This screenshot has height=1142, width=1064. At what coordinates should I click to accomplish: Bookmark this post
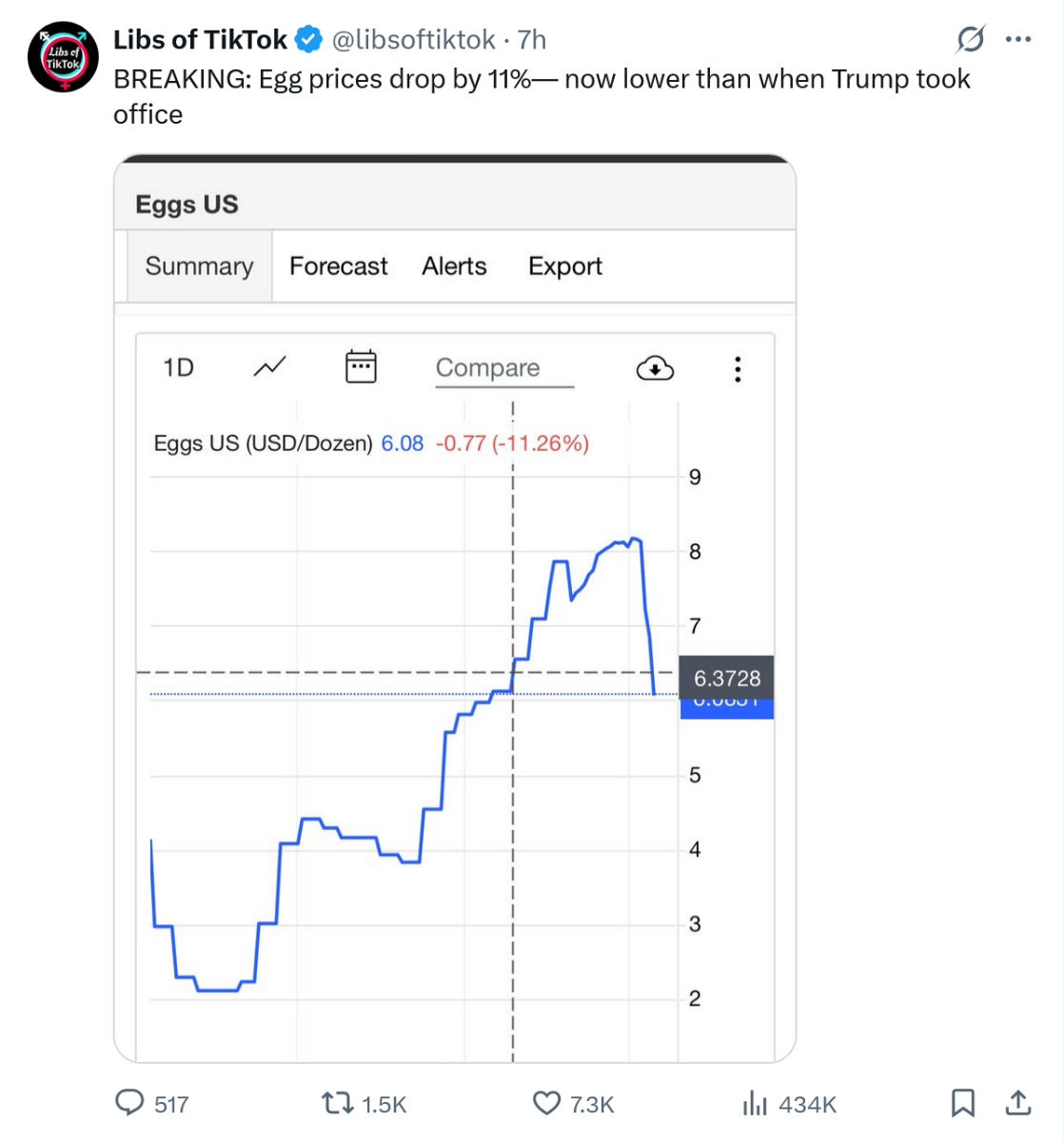[x=963, y=1103]
